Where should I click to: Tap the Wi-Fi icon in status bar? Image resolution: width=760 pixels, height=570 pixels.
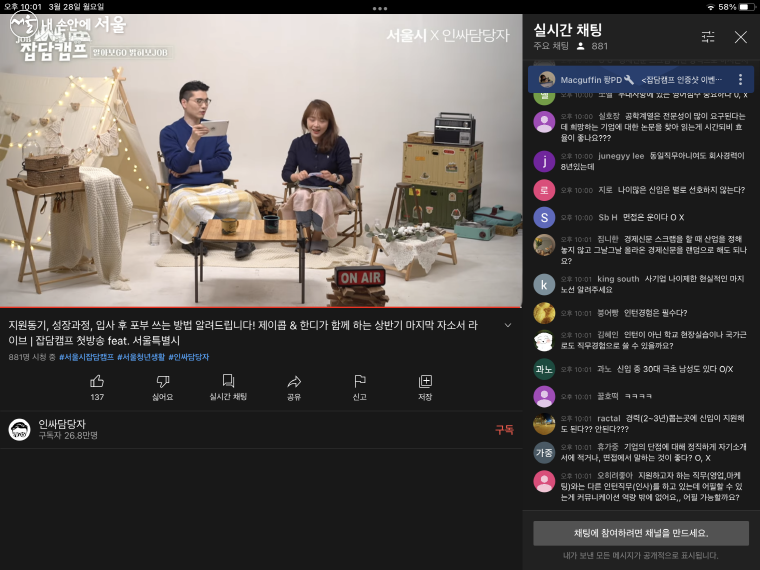(x=710, y=7)
